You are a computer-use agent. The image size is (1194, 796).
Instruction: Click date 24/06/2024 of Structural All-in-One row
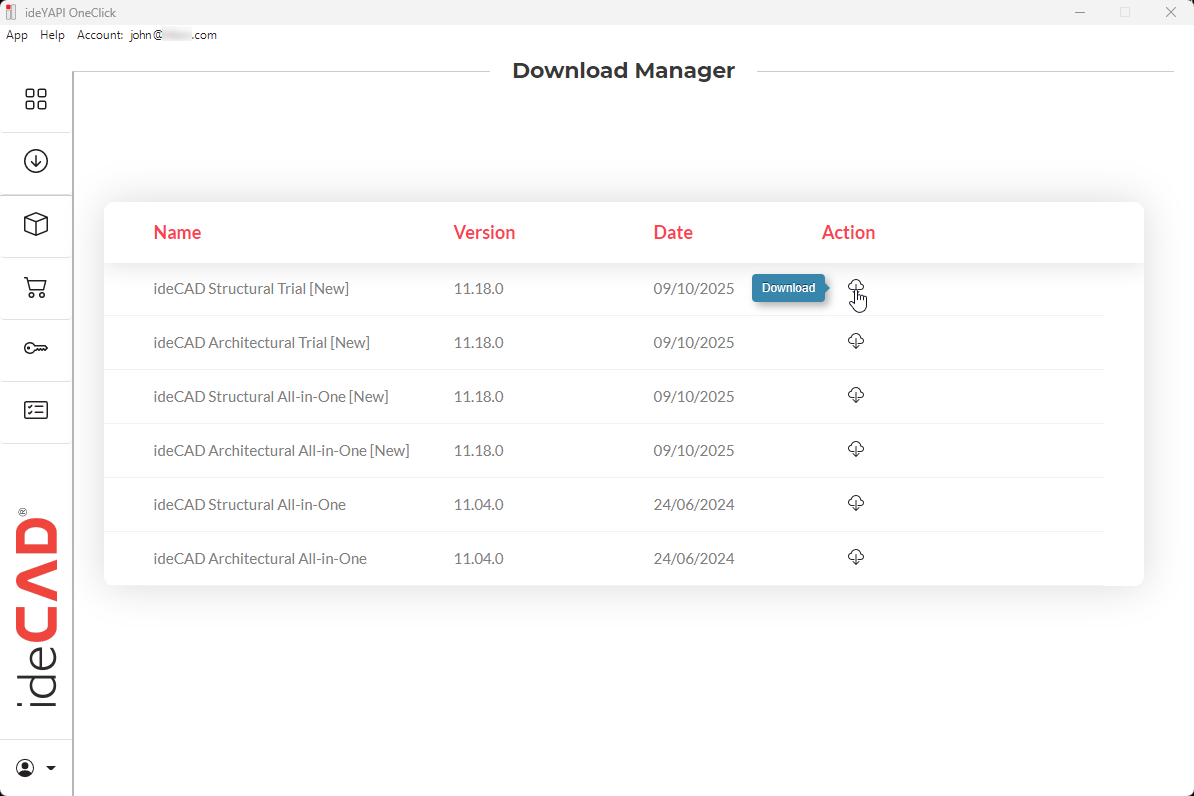[x=694, y=505]
